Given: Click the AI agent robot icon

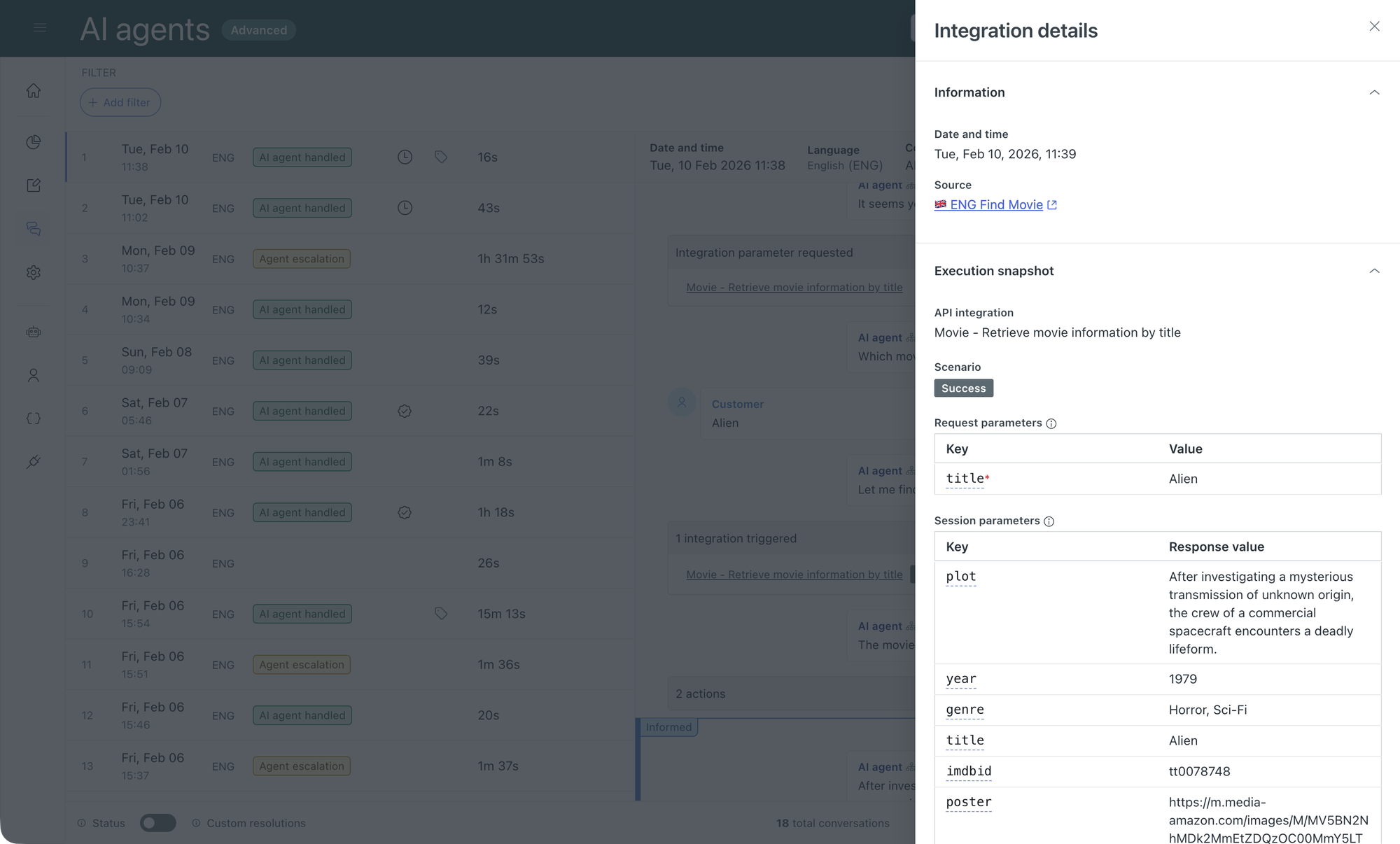Looking at the screenshot, I should click(x=34, y=332).
